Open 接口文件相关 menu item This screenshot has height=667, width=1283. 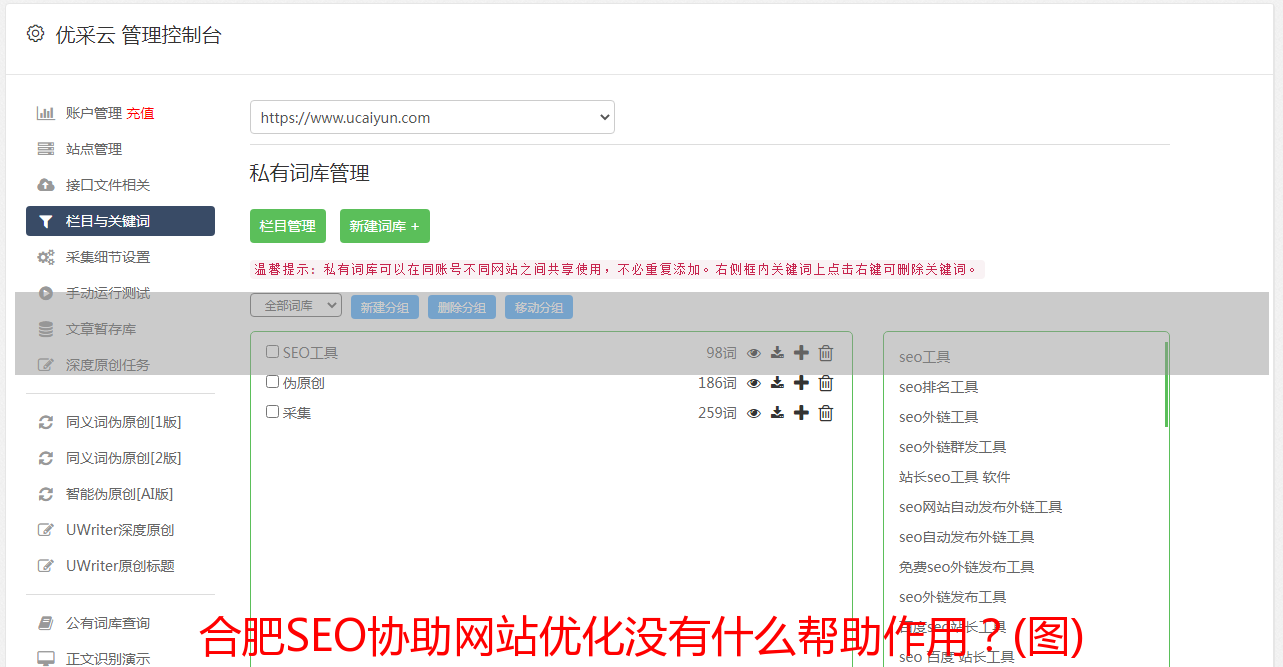pos(108,185)
